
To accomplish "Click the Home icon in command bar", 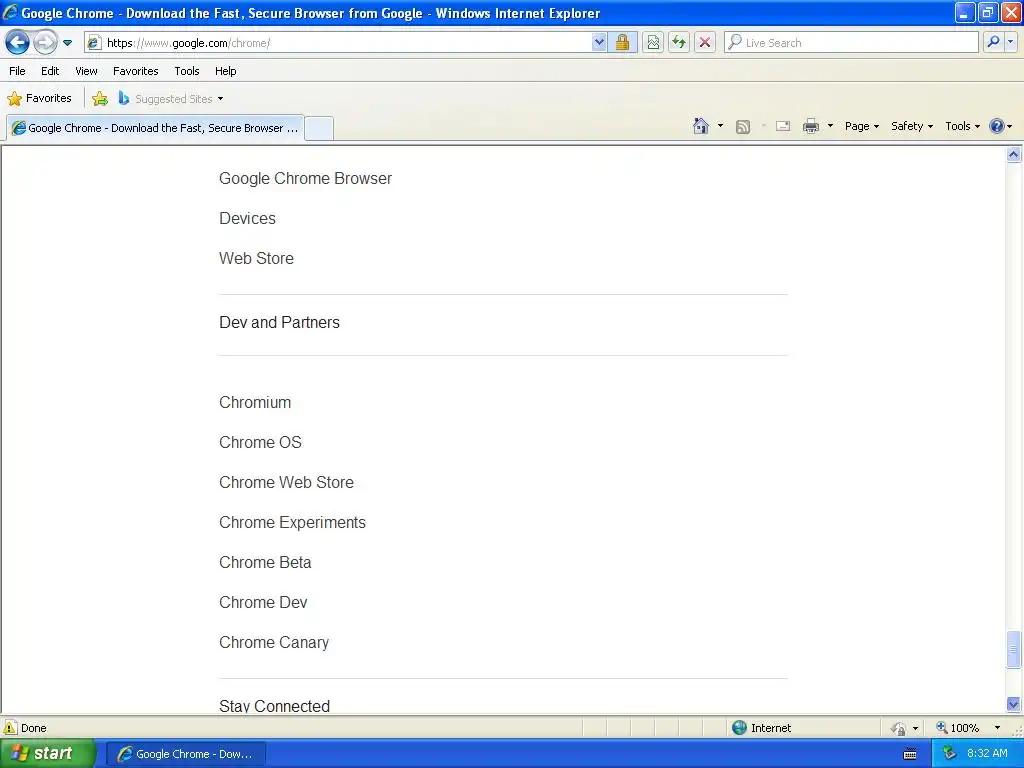I will [x=701, y=126].
